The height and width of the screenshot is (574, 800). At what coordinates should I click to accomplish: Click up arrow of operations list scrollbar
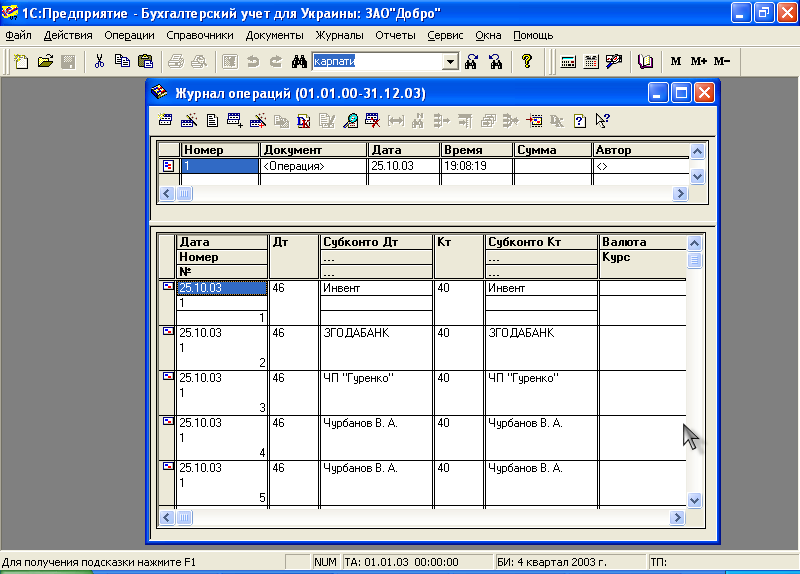point(697,151)
